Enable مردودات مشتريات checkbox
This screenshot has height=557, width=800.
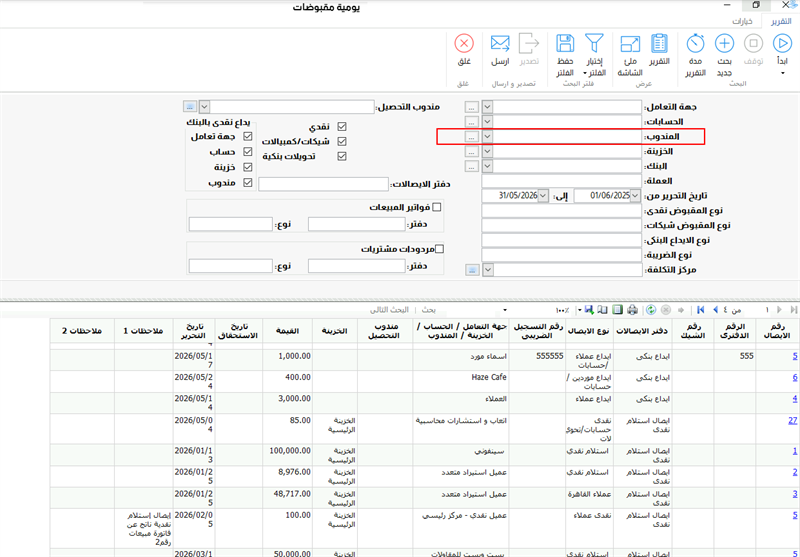[x=439, y=249]
